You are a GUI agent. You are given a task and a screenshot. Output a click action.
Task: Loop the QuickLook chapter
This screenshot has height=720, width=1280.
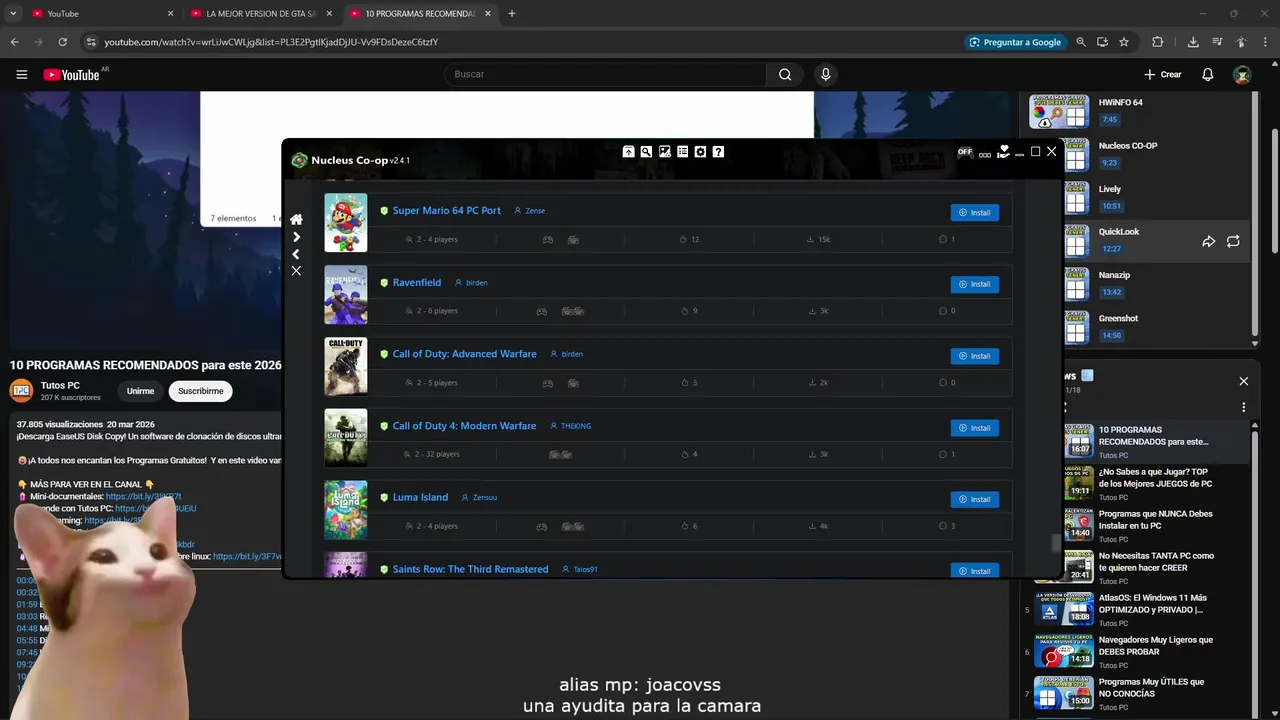1233,241
